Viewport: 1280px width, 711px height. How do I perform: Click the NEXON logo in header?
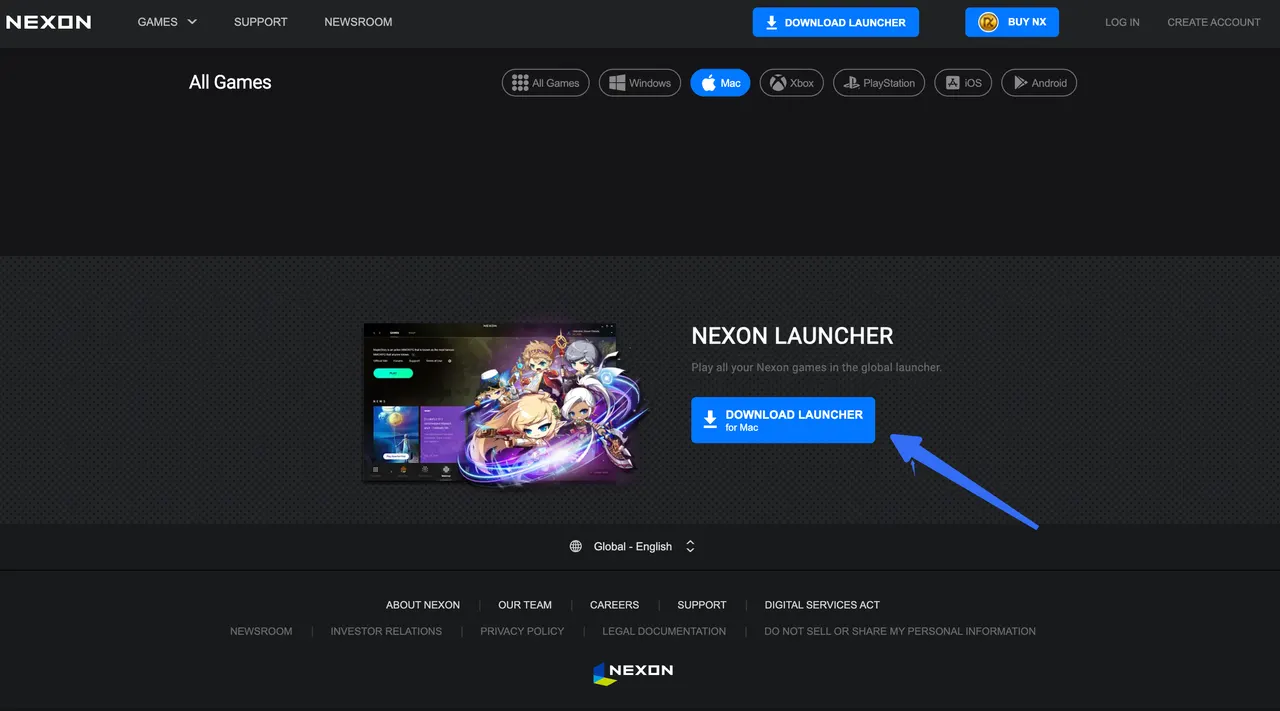click(x=48, y=22)
